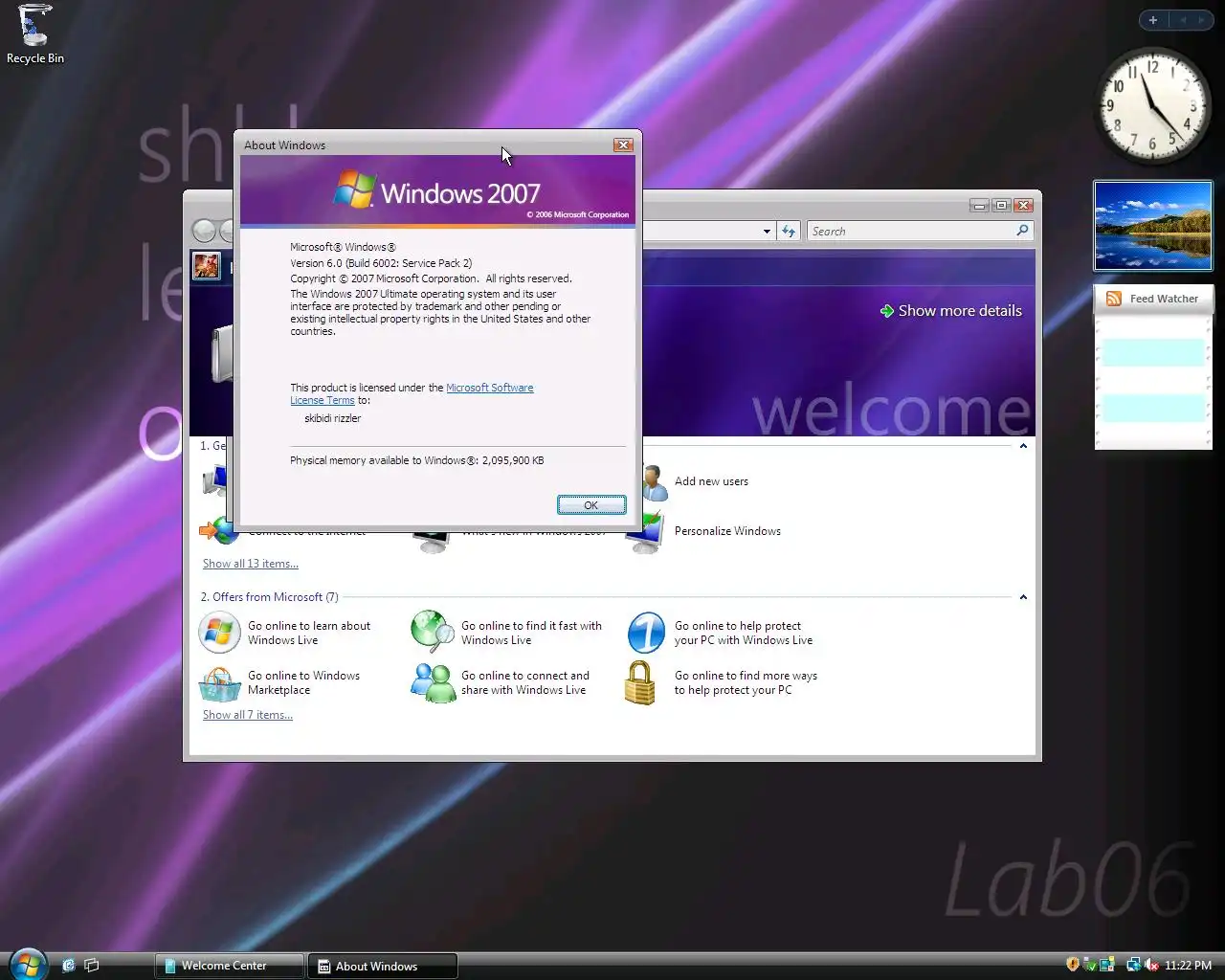Click the Feed Watcher RSS icon
Image resolution: width=1225 pixels, height=980 pixels.
1113,299
